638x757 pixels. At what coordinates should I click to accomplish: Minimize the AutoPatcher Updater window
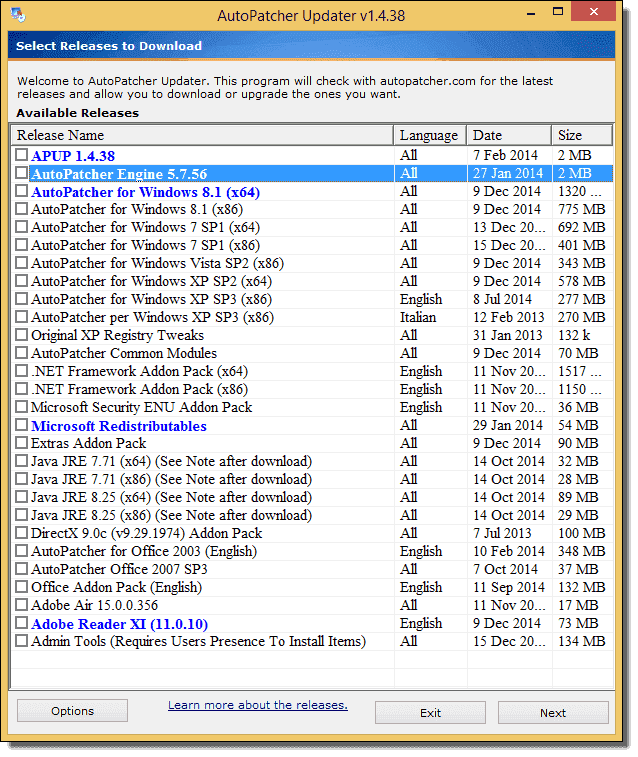(x=531, y=12)
